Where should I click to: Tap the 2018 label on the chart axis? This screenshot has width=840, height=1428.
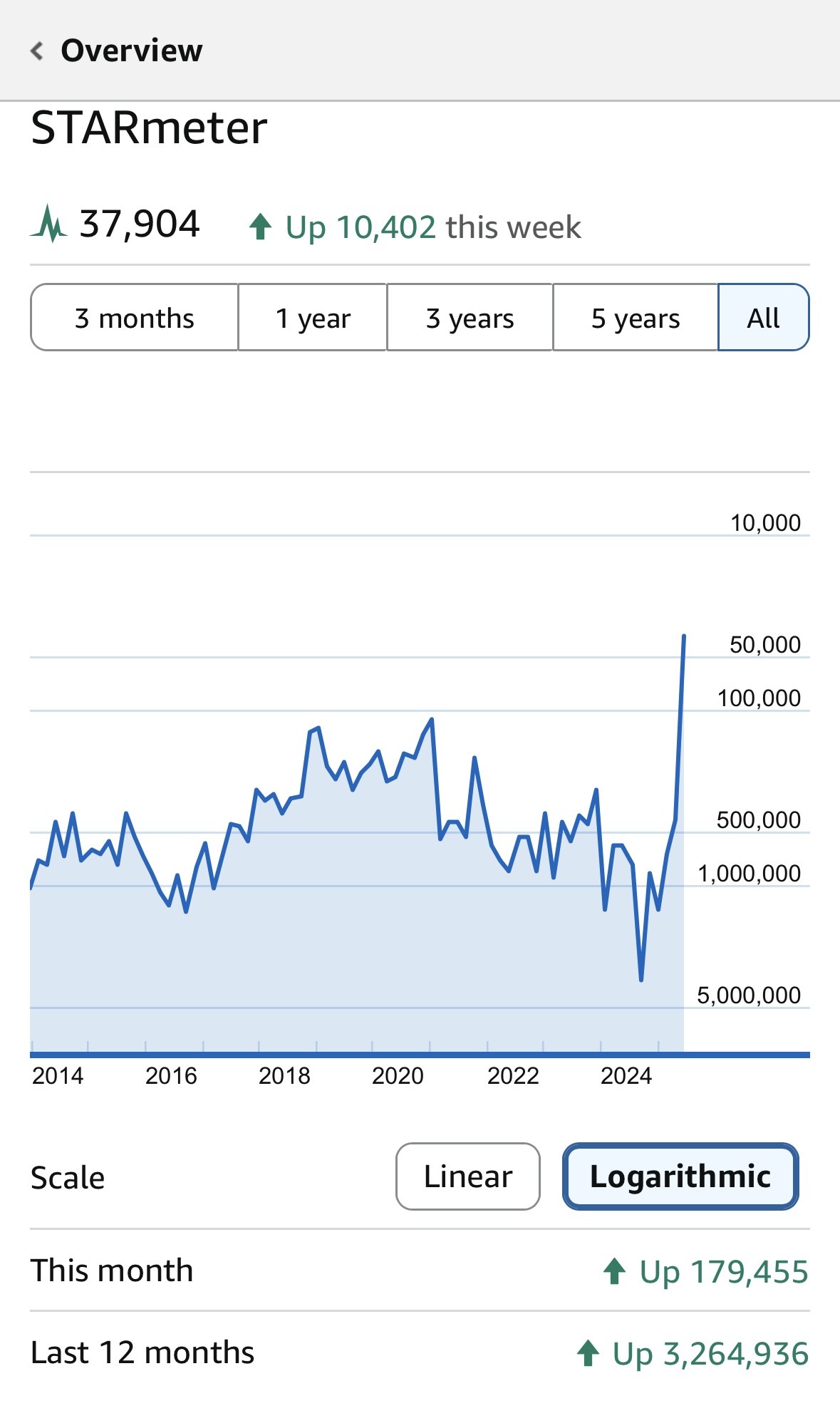click(284, 1076)
